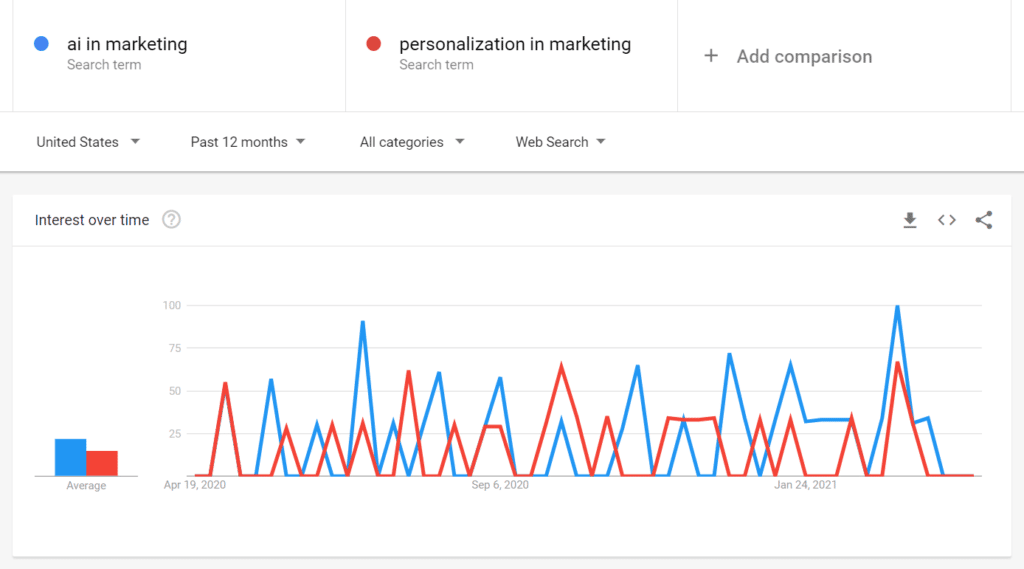Open the Past 12 months time range dropdown

(248, 142)
